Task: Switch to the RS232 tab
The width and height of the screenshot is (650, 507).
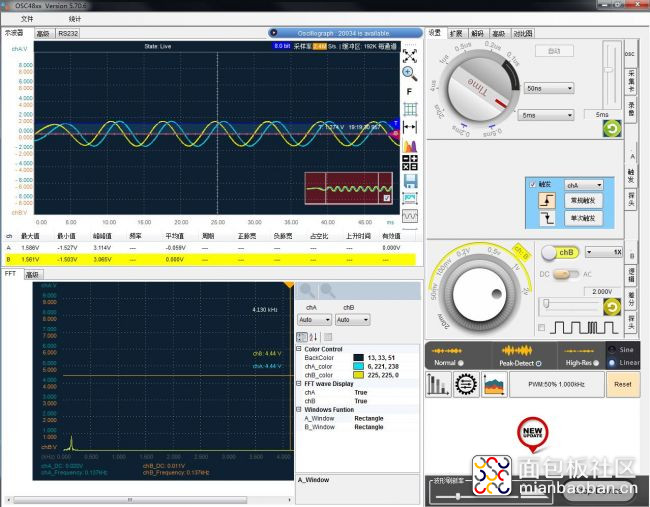Action: [68, 34]
